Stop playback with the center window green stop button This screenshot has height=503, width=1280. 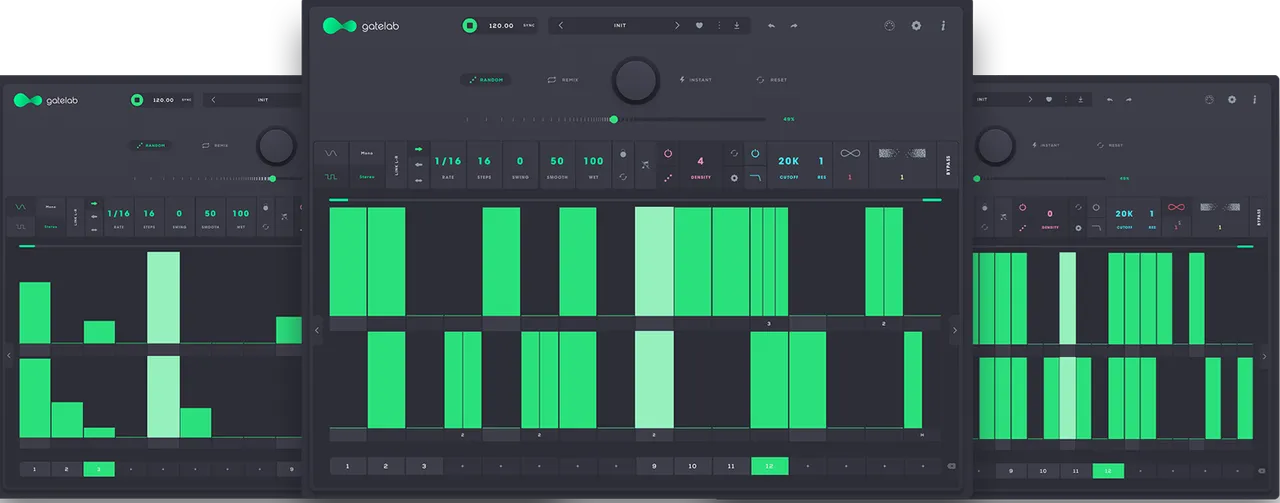(469, 26)
